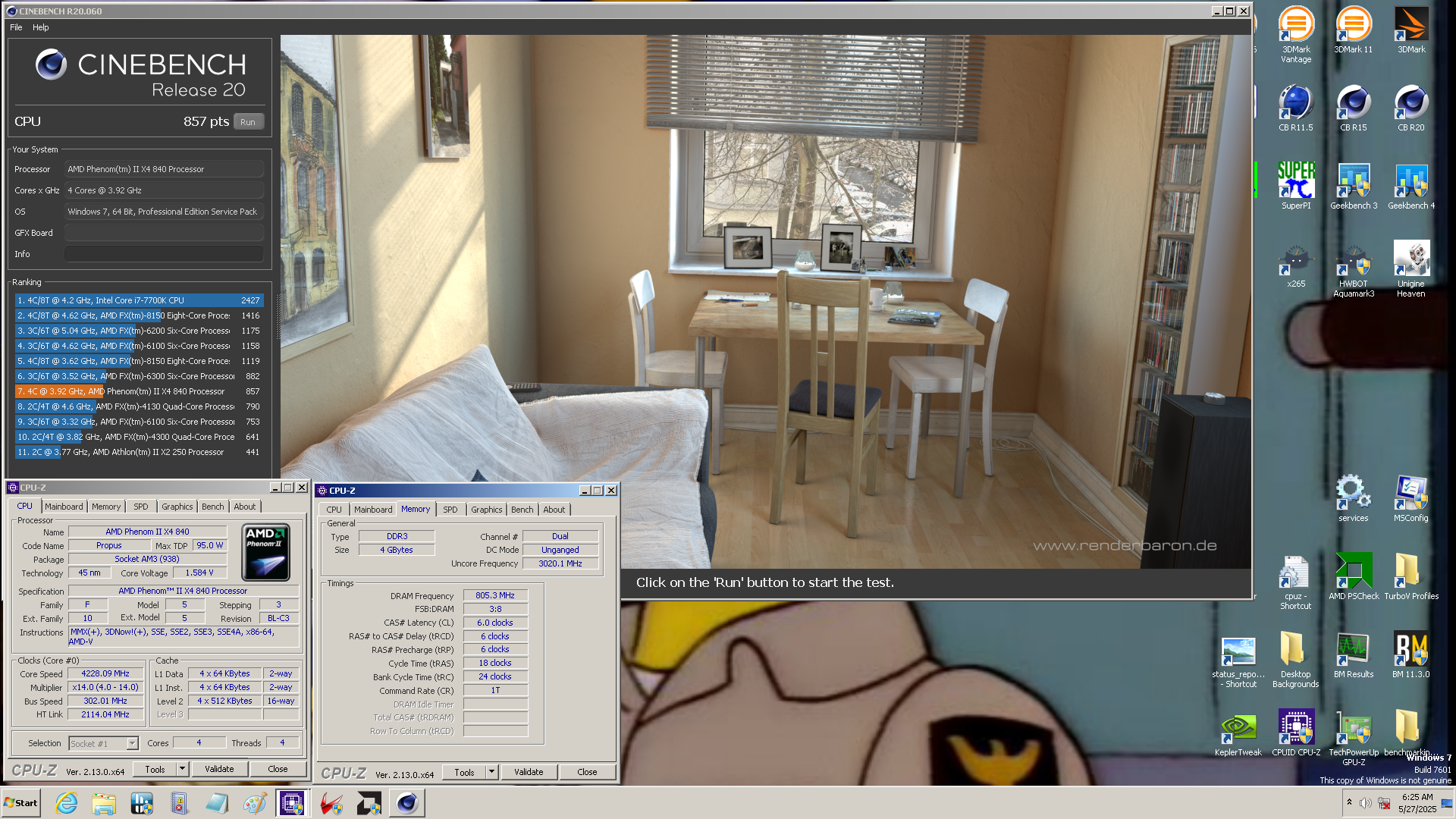This screenshot has width=1456, height=819.
Task: Select Graphics tab in Memory CPU-Z window
Action: [486, 510]
